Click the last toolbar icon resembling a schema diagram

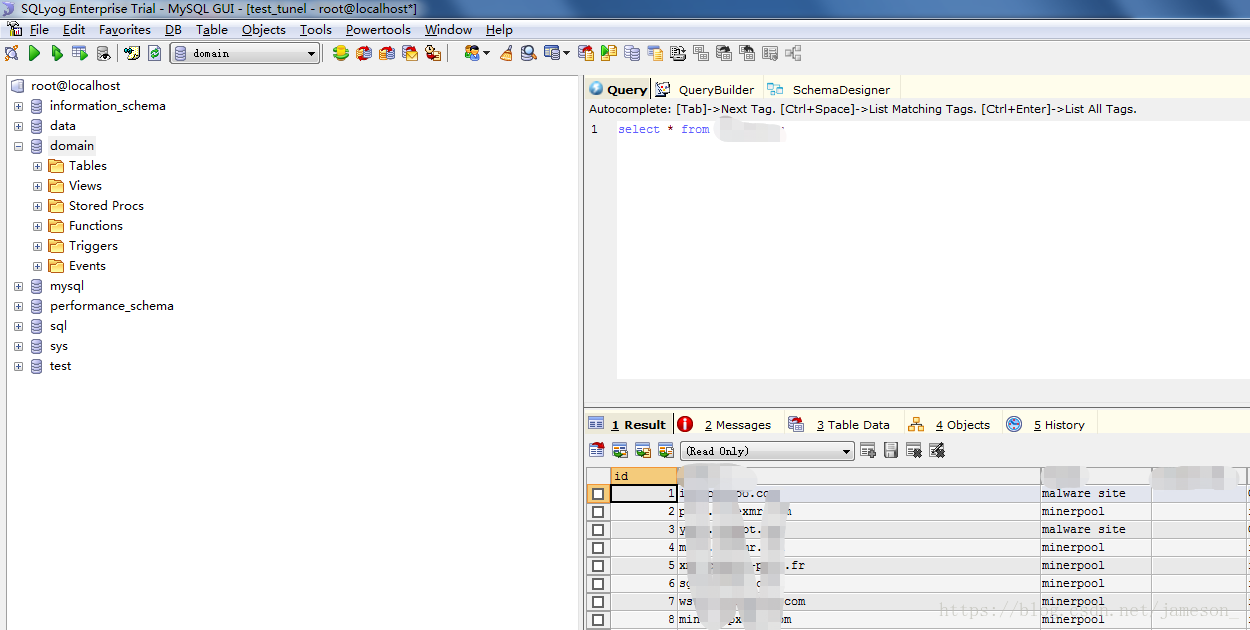[x=793, y=53]
